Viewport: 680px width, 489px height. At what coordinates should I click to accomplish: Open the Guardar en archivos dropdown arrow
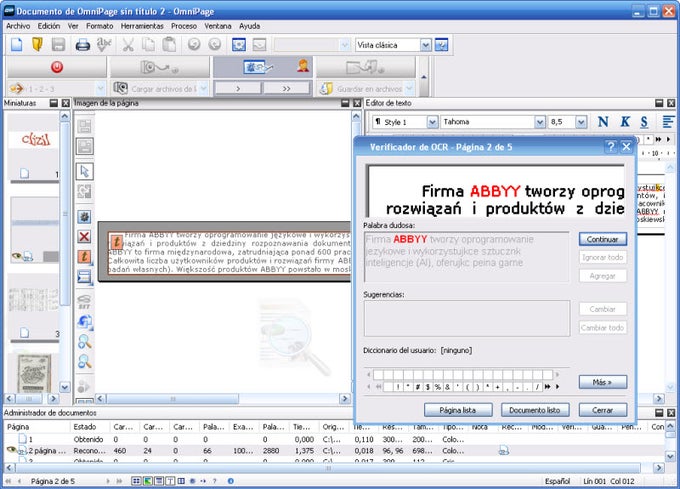(x=409, y=89)
